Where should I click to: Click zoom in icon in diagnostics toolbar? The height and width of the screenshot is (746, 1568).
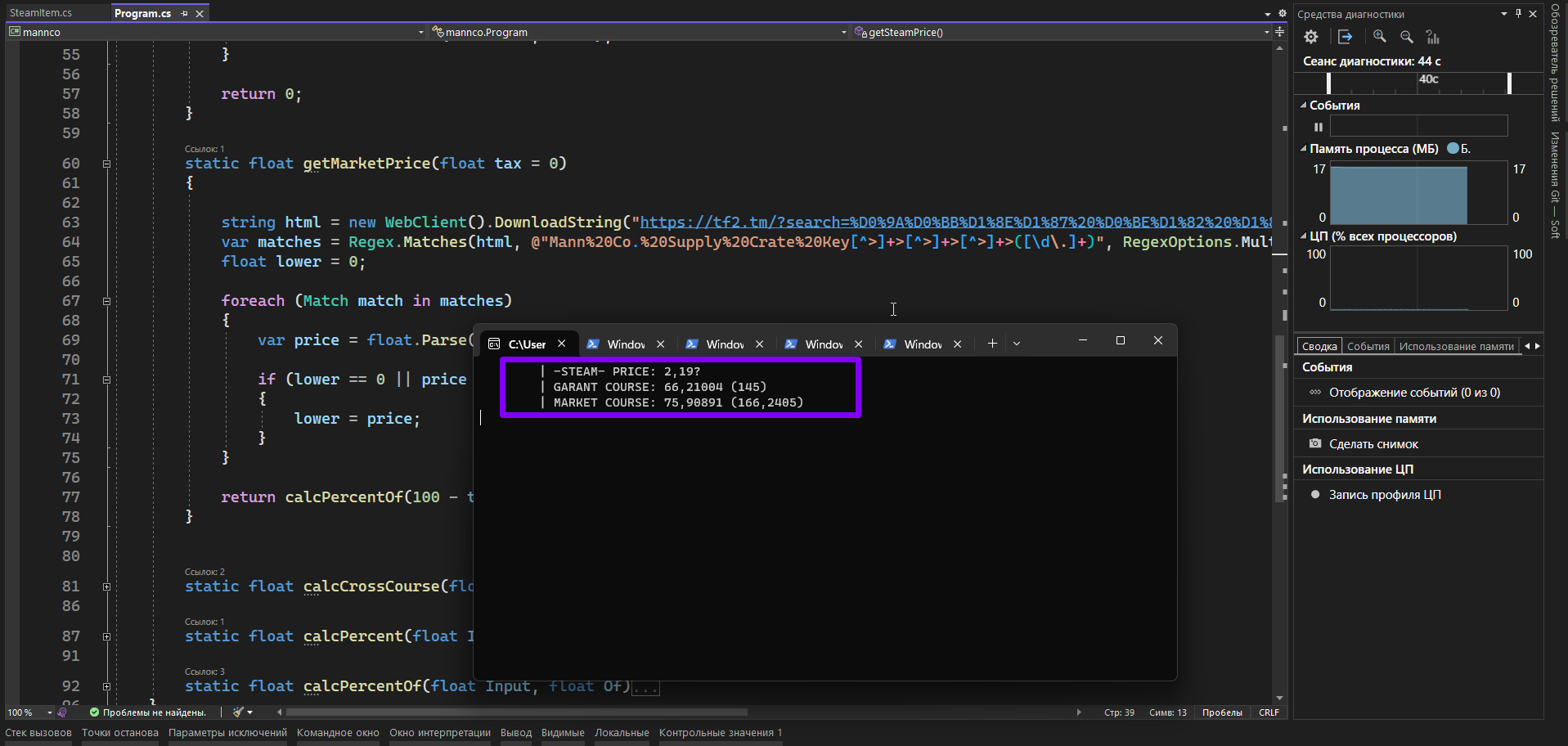[1380, 37]
